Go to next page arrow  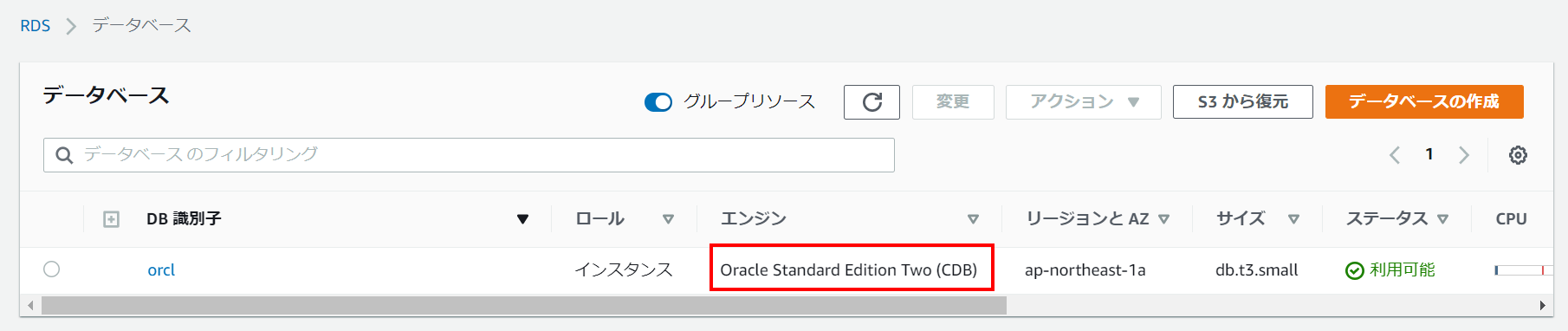pyautogui.click(x=1464, y=155)
